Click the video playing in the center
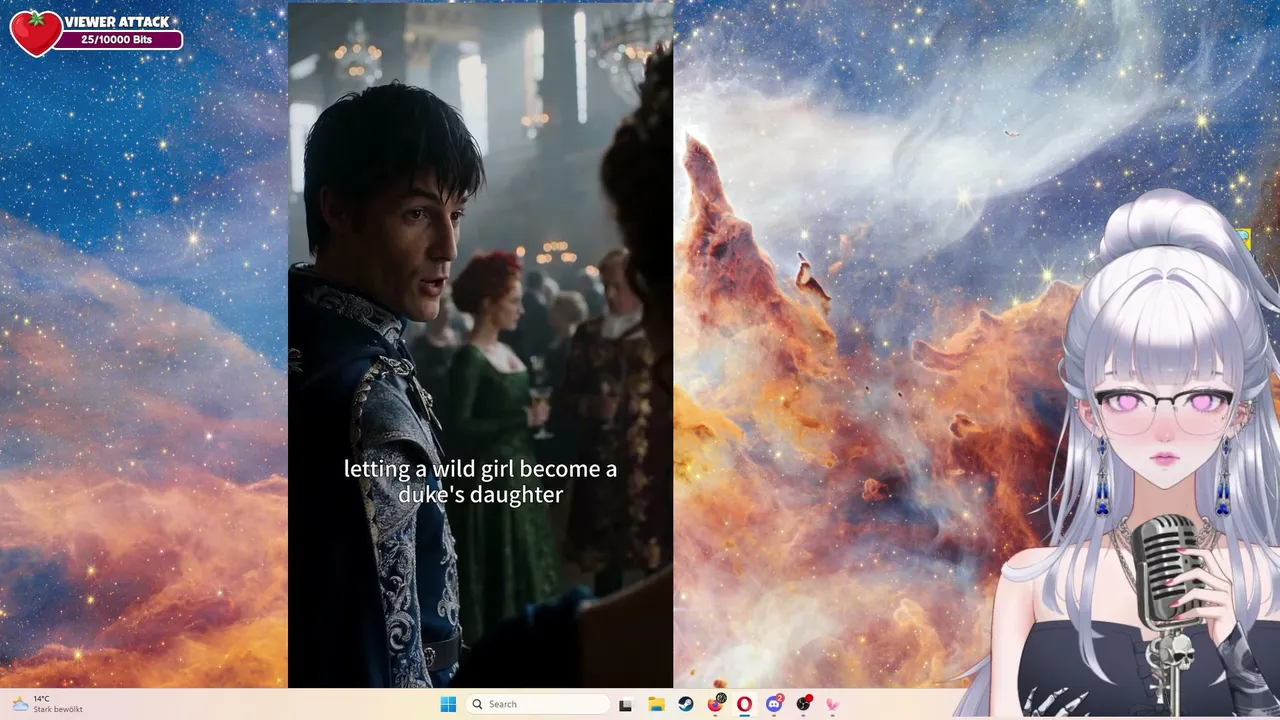Image resolution: width=1280 pixels, height=720 pixels. tap(480, 345)
